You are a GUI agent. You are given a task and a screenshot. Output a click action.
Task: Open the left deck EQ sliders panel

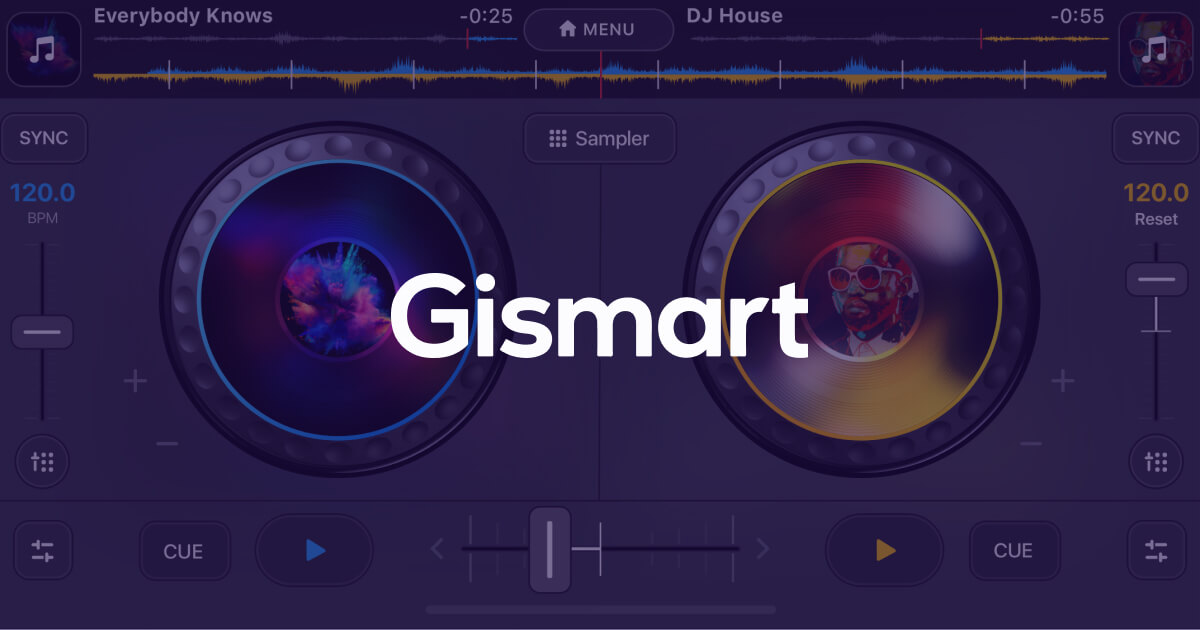pyautogui.click(x=43, y=550)
